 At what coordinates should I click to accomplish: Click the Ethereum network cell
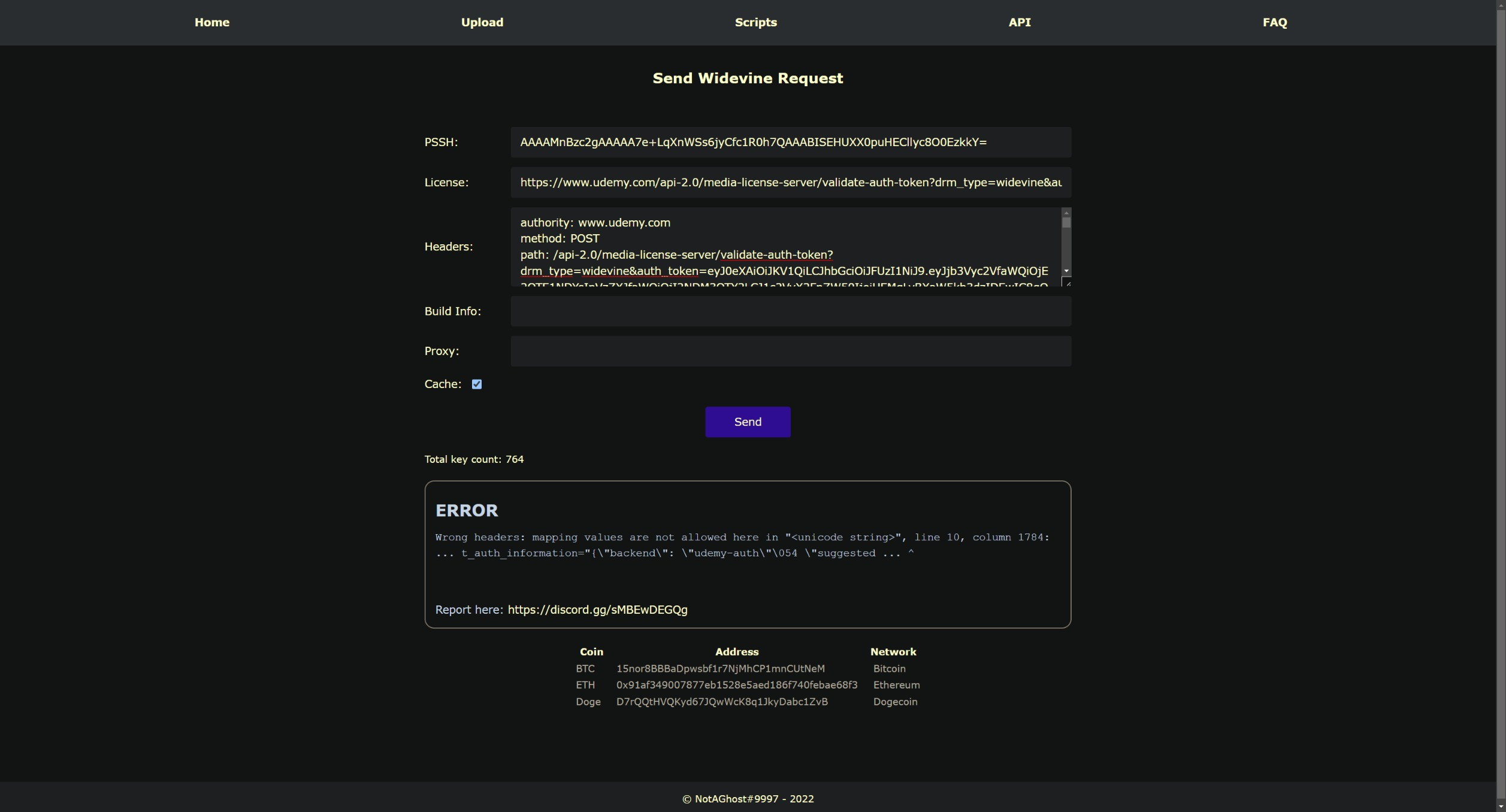click(896, 685)
